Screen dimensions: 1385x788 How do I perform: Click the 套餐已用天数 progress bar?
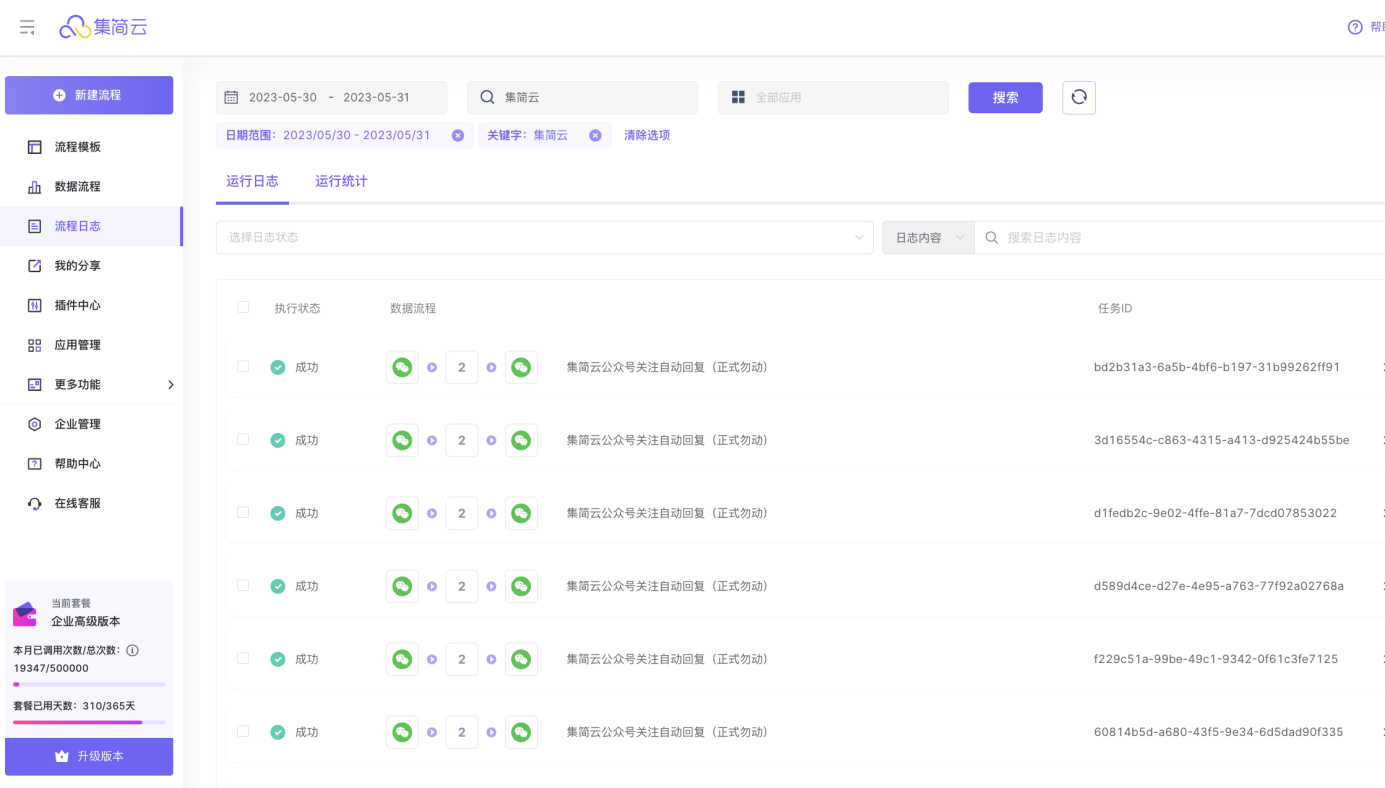tap(89, 722)
